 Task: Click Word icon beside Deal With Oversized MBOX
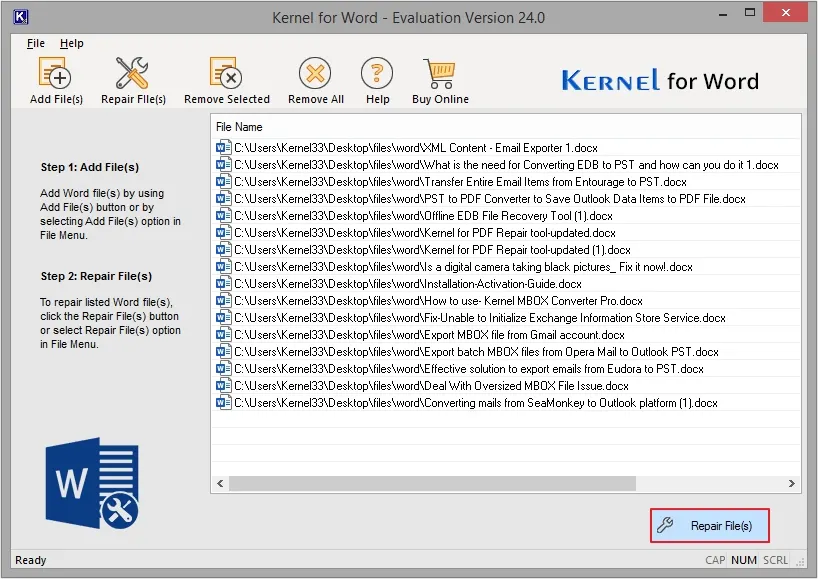(x=223, y=385)
